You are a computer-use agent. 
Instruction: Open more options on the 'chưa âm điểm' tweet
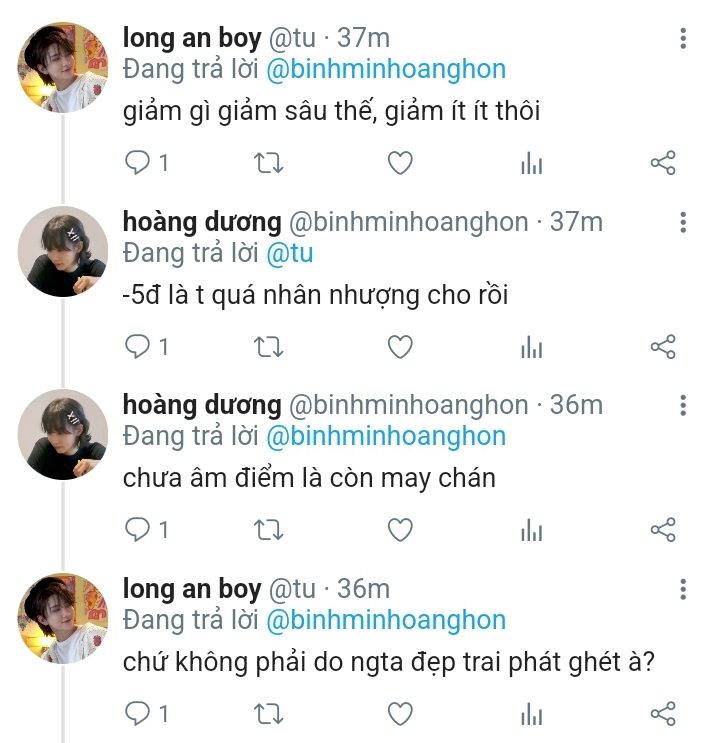click(683, 405)
